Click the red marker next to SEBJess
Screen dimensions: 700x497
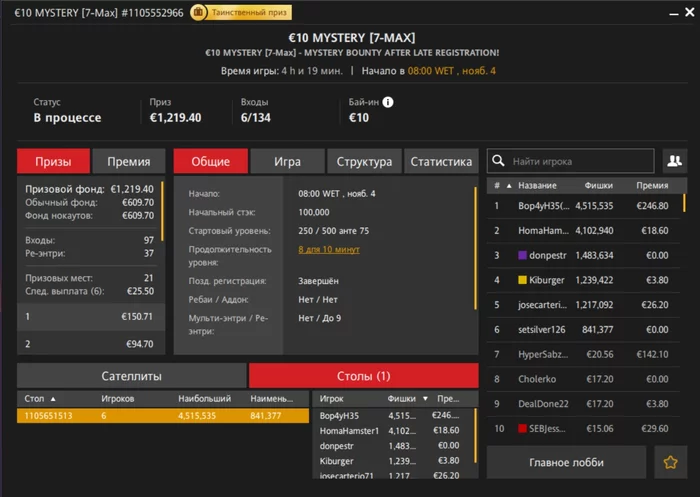pos(521,428)
